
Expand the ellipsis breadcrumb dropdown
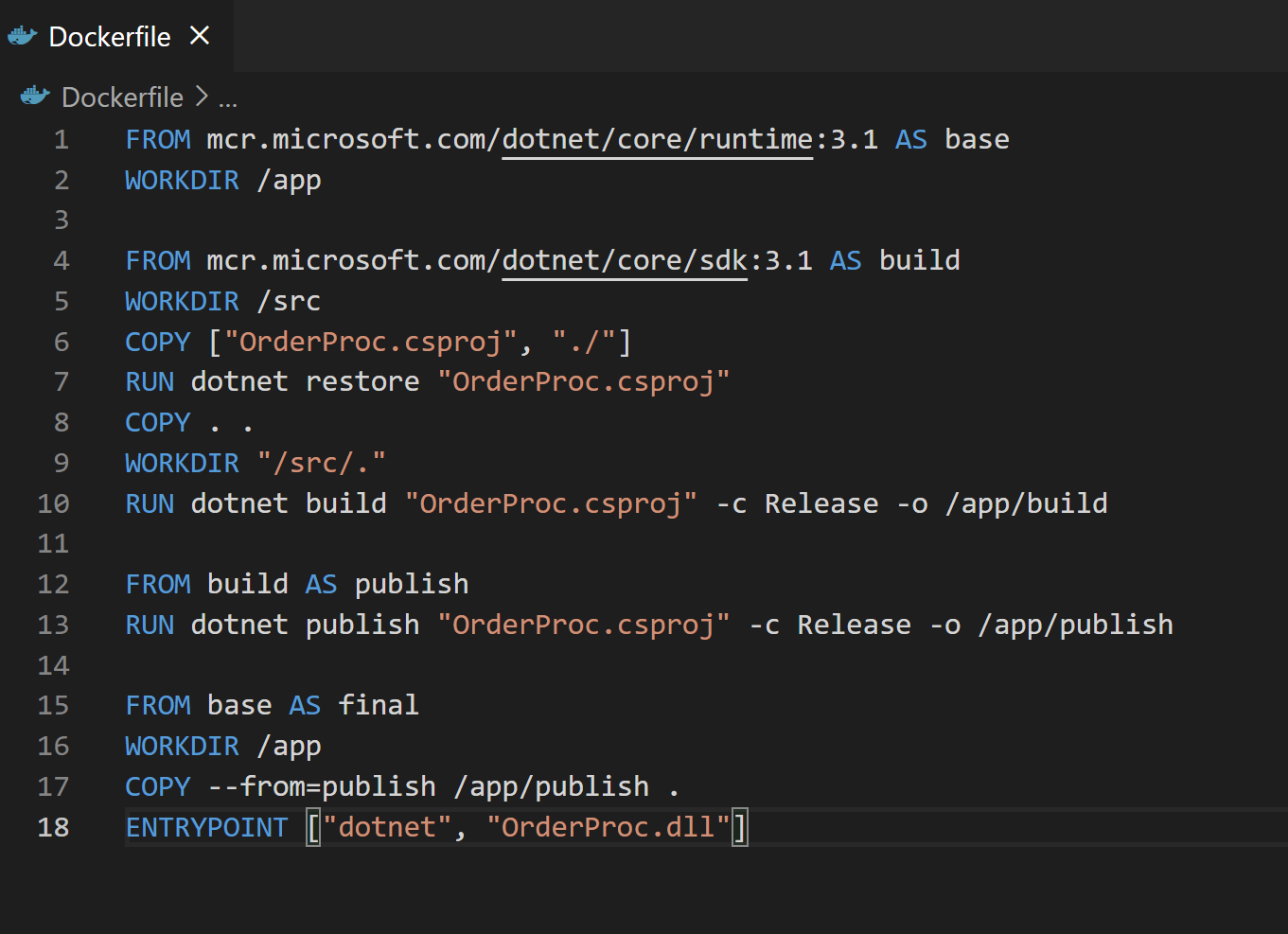click(228, 96)
